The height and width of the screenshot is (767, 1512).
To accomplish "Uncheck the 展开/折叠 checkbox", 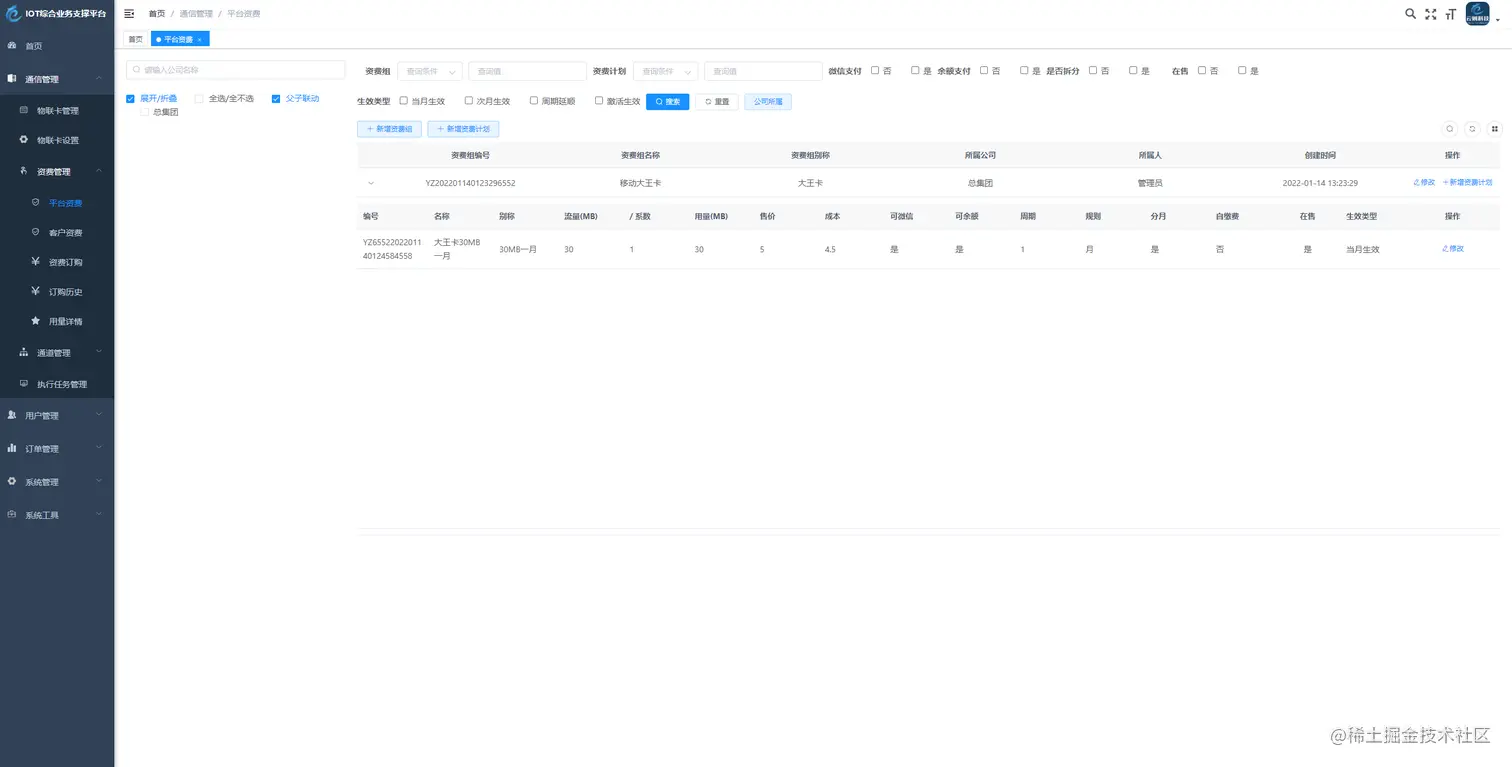I will click(131, 98).
